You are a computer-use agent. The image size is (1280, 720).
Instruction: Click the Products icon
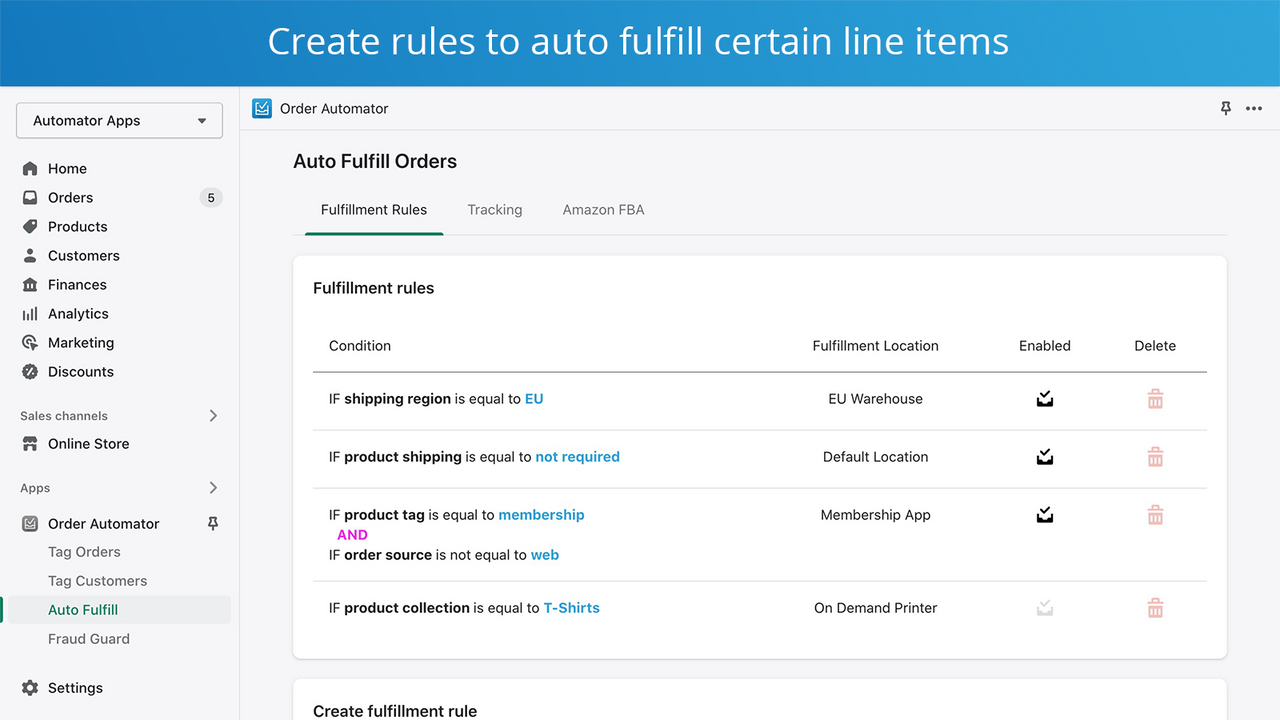30,226
